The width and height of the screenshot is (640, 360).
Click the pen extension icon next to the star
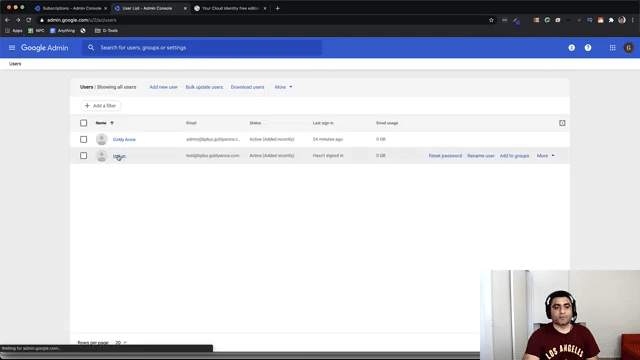pyautogui.click(x=516, y=20)
